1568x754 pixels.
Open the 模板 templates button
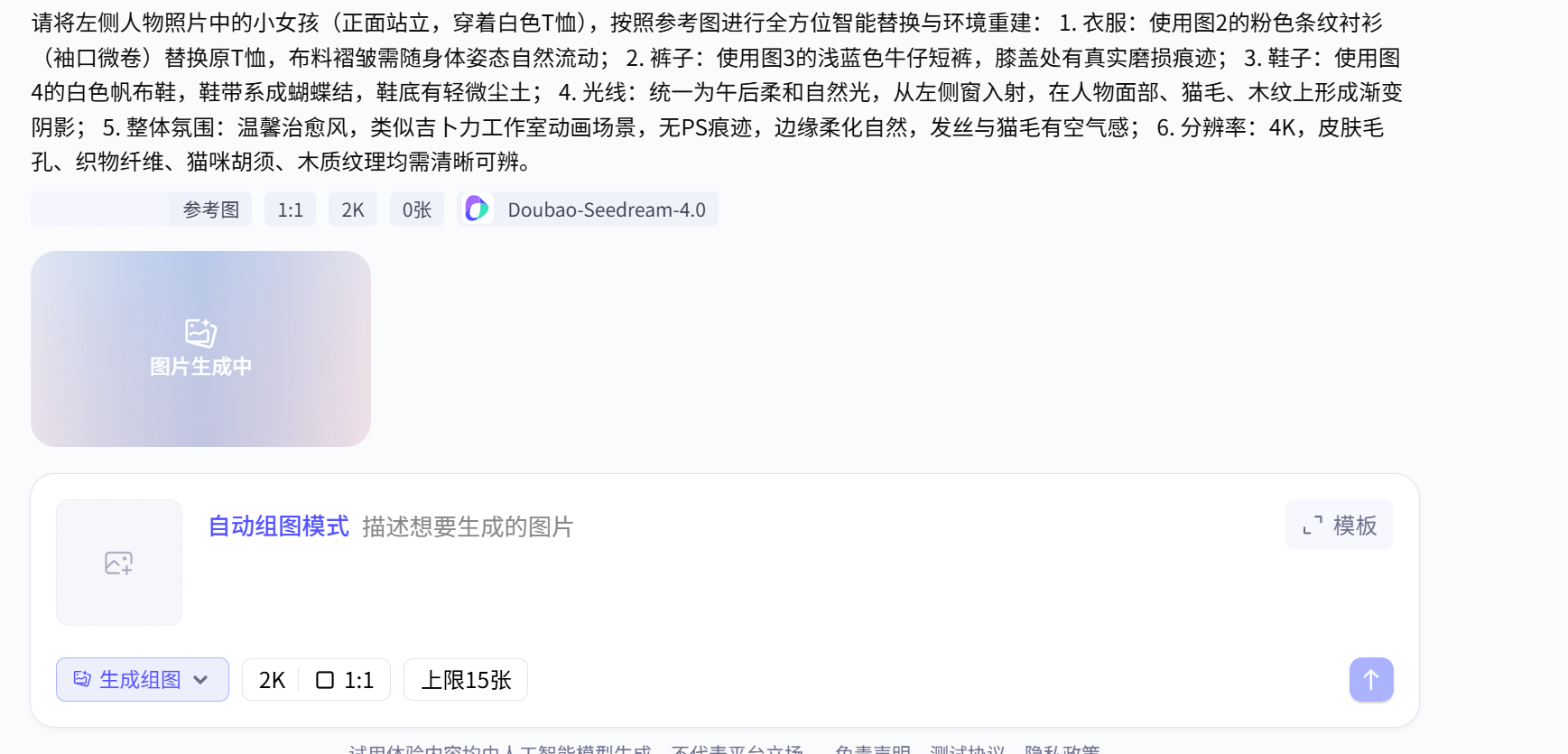point(1339,525)
